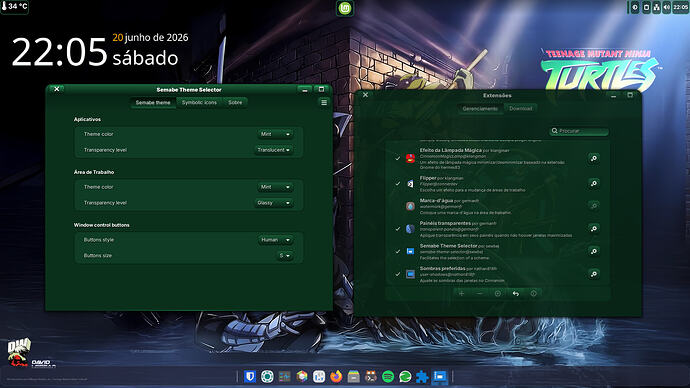Disable the Efeito da Lâmpada Mágica checkmark
The height and width of the screenshot is (388, 690).
397,158
